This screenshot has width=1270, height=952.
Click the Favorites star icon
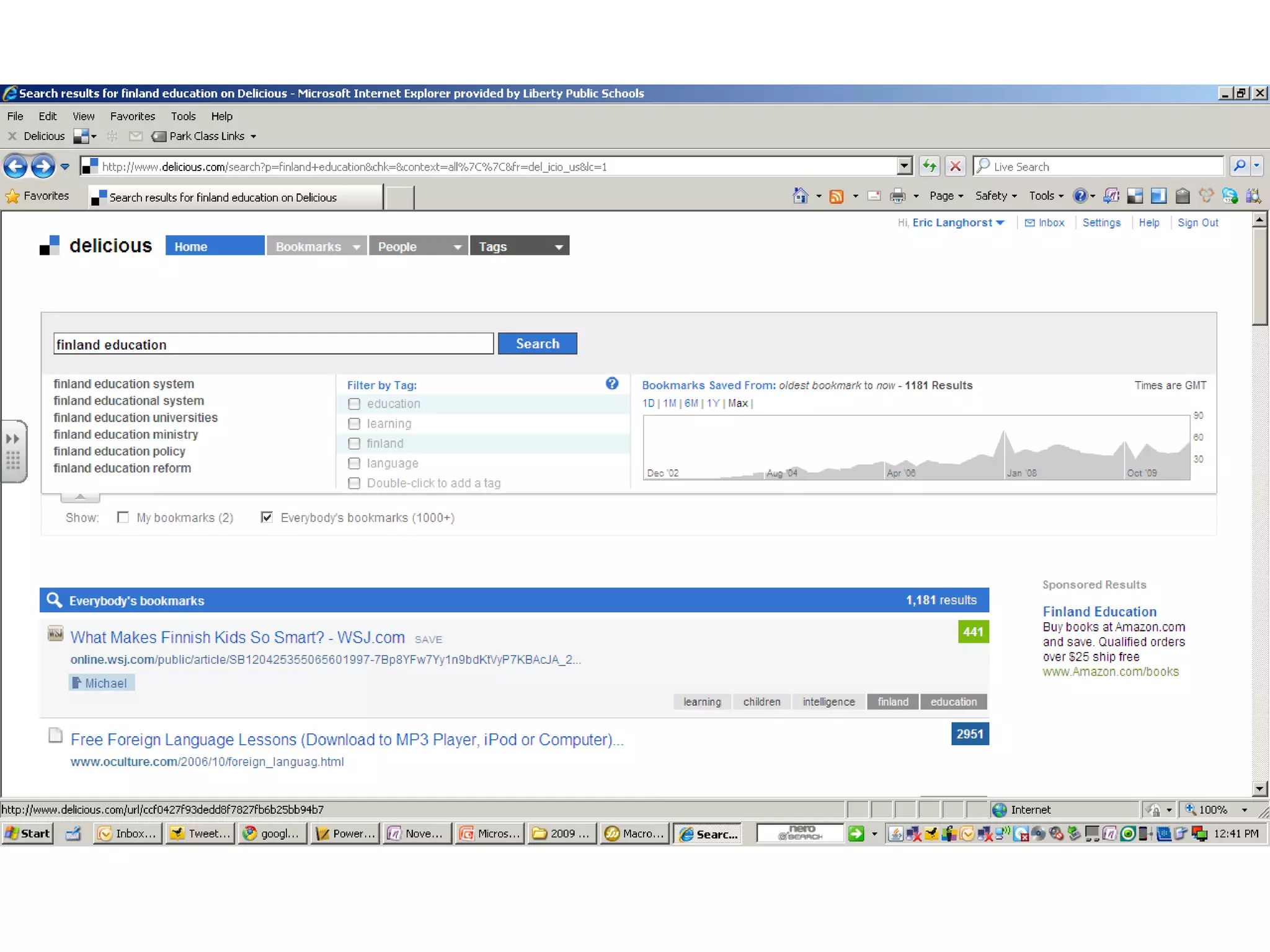point(12,196)
